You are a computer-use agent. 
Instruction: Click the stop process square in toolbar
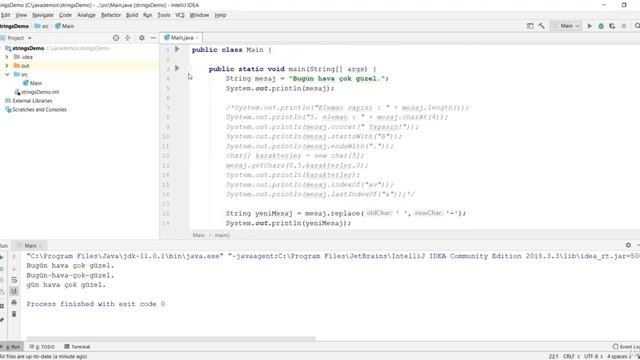click(624, 26)
